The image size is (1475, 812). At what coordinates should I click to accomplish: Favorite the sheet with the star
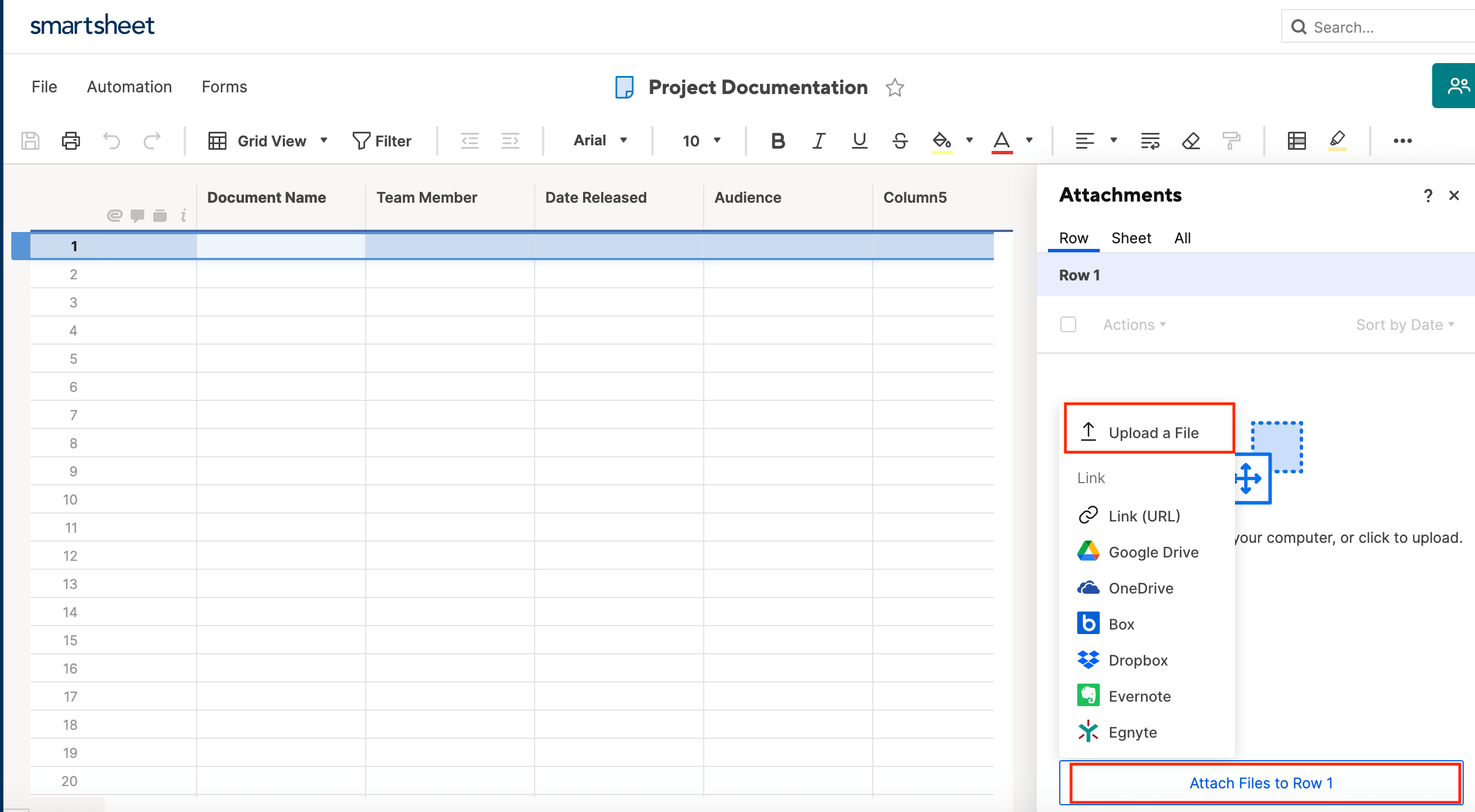[x=894, y=87]
